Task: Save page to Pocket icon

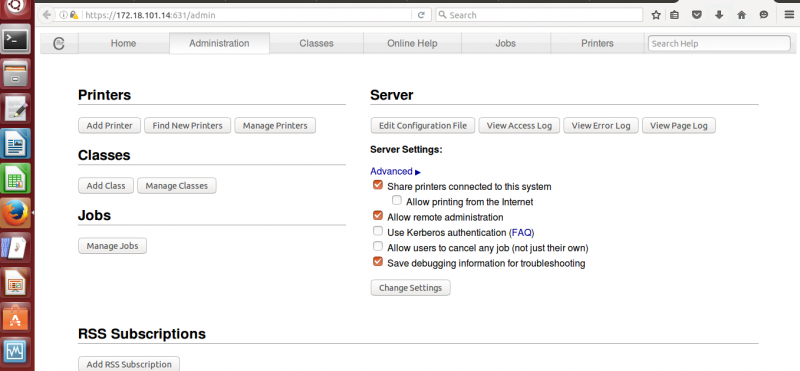Action: [697, 15]
